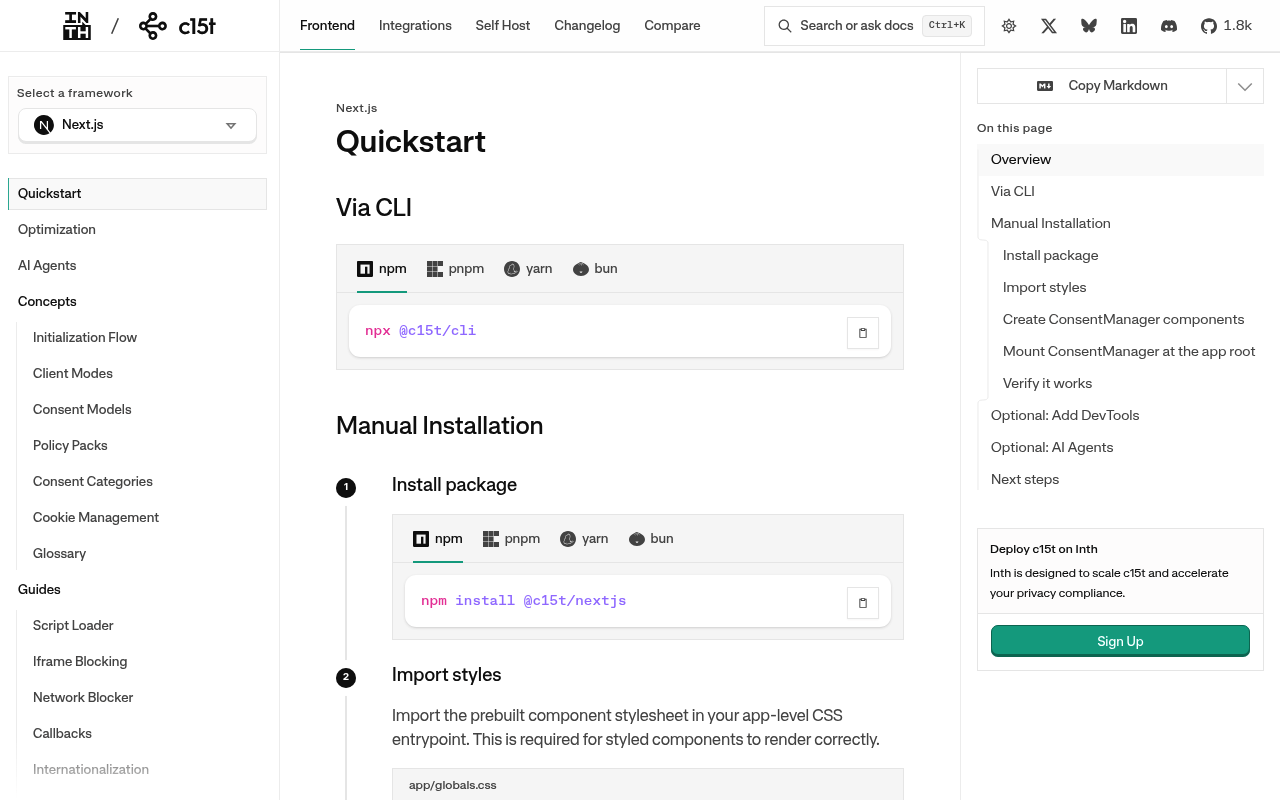
Task: Jump to Via CLI in page outline
Action: click(1012, 192)
